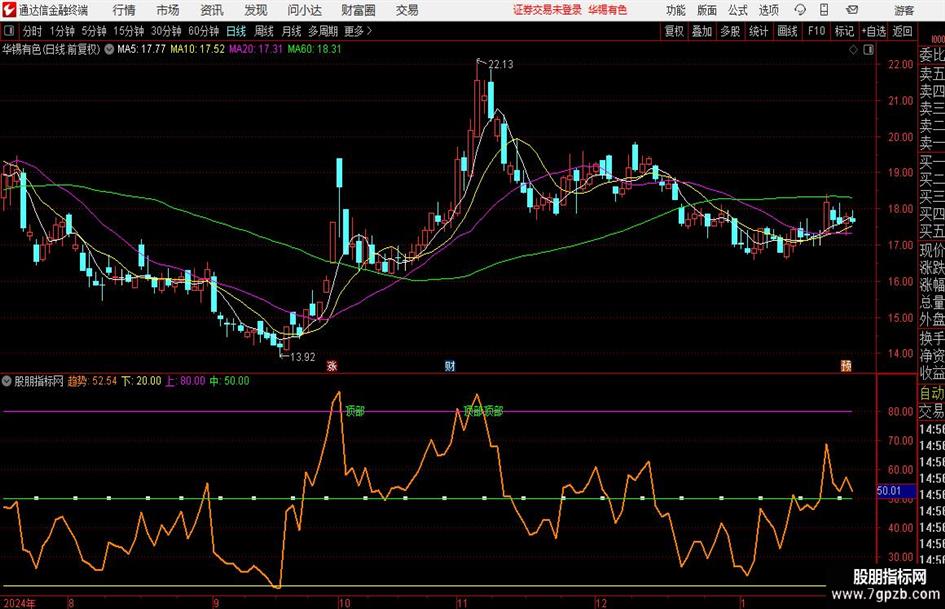Screen dimensions: 945x609
Task: Open the 选项 menu
Action: (768, 10)
